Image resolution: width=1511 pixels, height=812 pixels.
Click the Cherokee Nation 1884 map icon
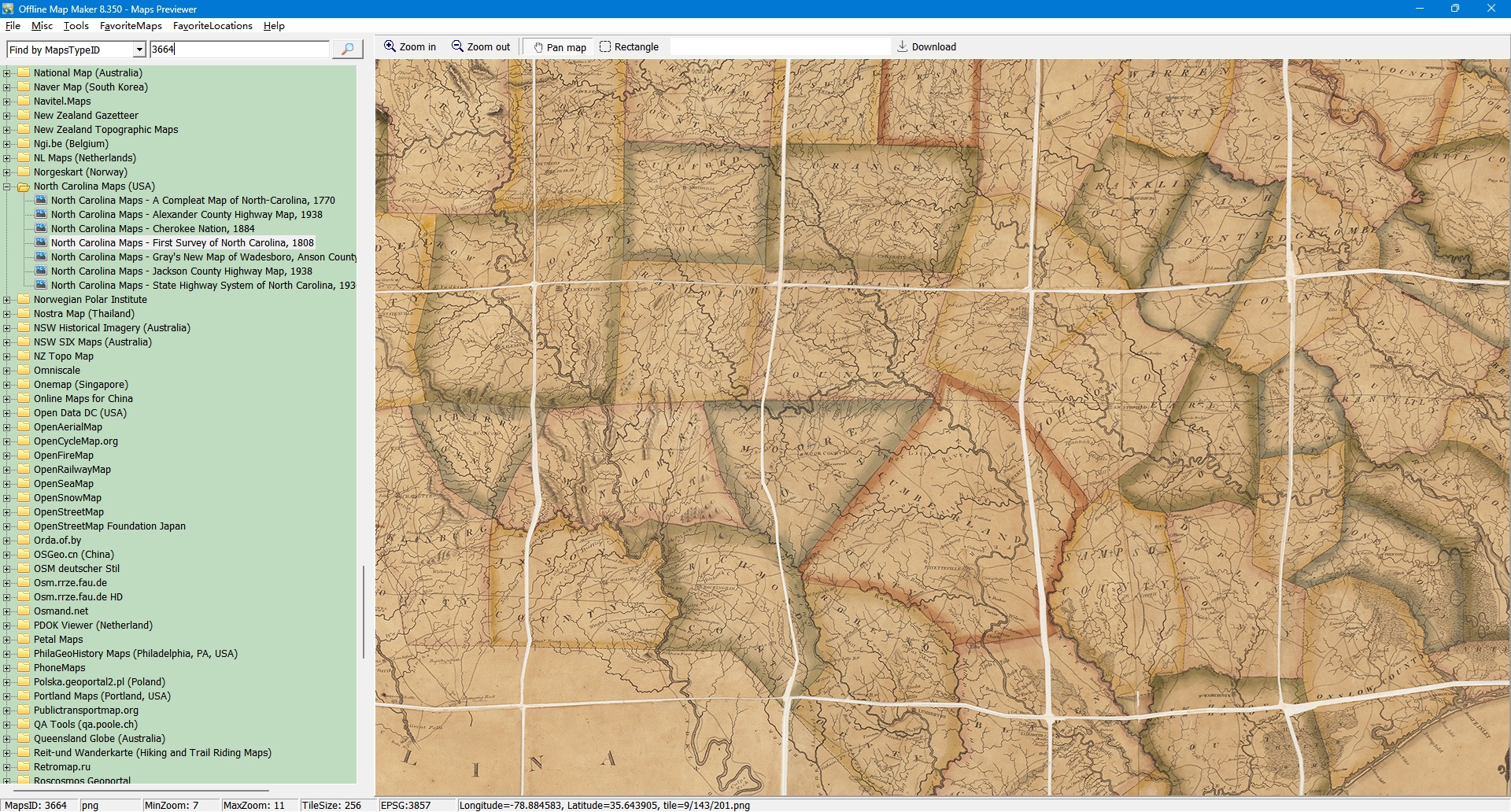[x=41, y=229]
